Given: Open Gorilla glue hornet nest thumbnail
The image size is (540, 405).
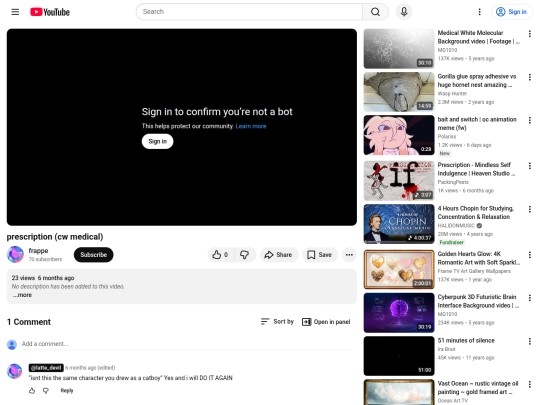Looking at the screenshot, I should tap(399, 92).
